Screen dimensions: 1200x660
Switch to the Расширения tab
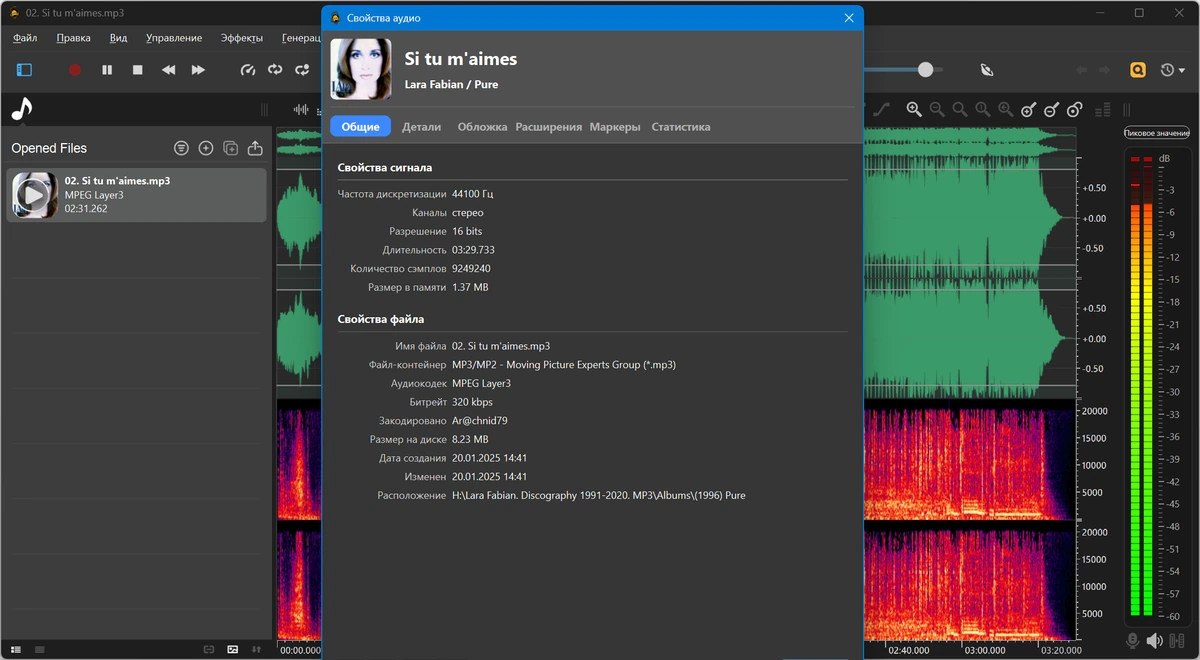(x=548, y=127)
